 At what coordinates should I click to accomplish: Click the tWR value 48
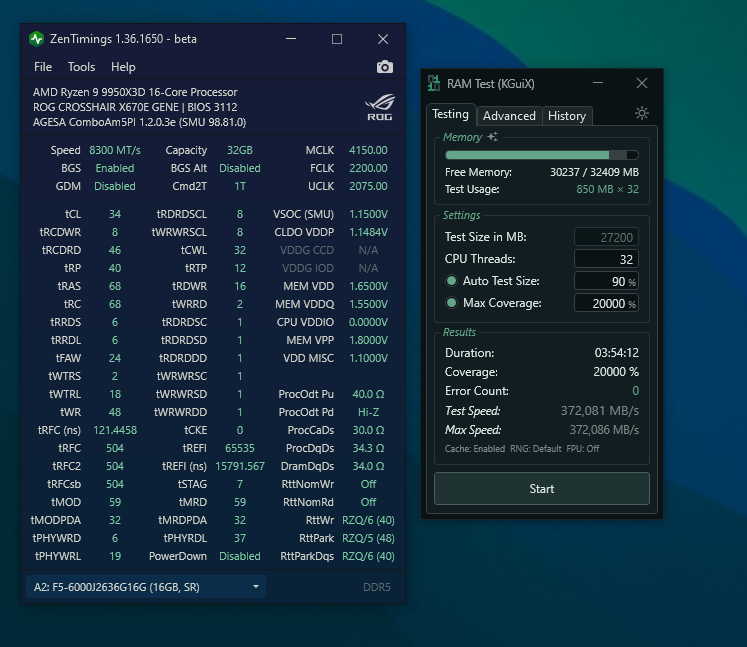coord(115,412)
